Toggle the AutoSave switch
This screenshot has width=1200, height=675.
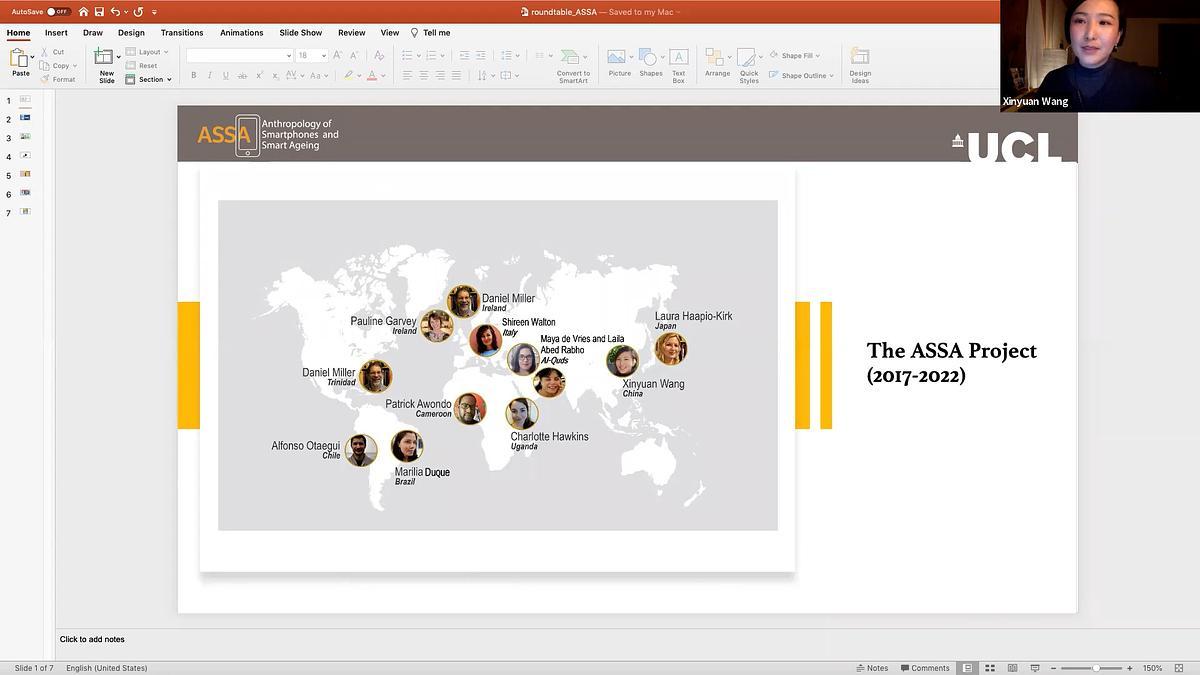[x=58, y=12]
